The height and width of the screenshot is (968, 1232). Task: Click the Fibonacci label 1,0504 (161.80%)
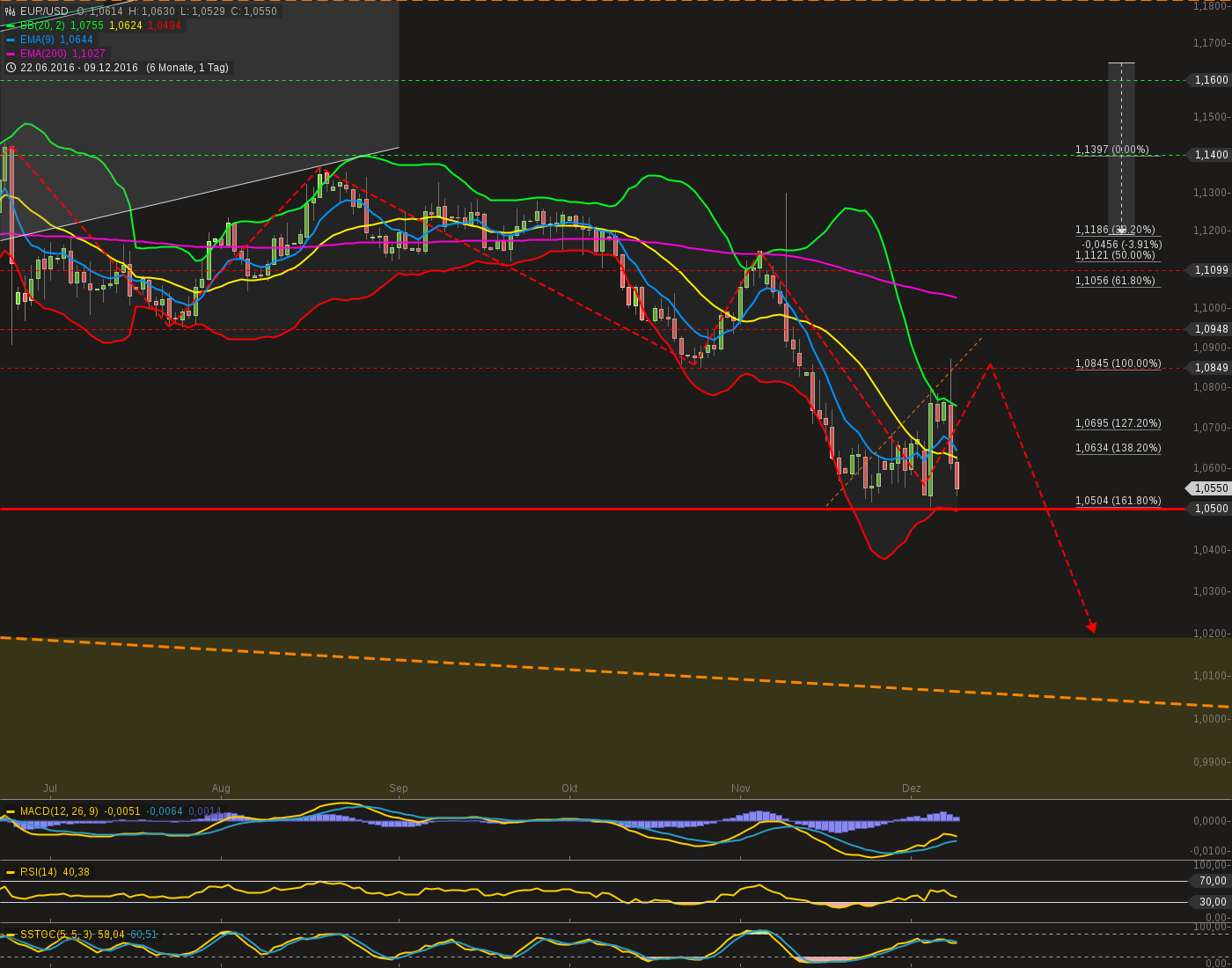tap(1118, 501)
